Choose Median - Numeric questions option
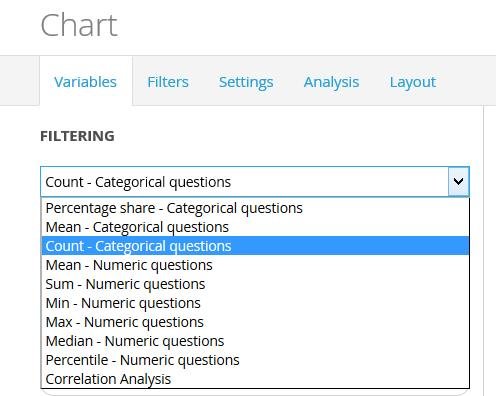 point(255,341)
